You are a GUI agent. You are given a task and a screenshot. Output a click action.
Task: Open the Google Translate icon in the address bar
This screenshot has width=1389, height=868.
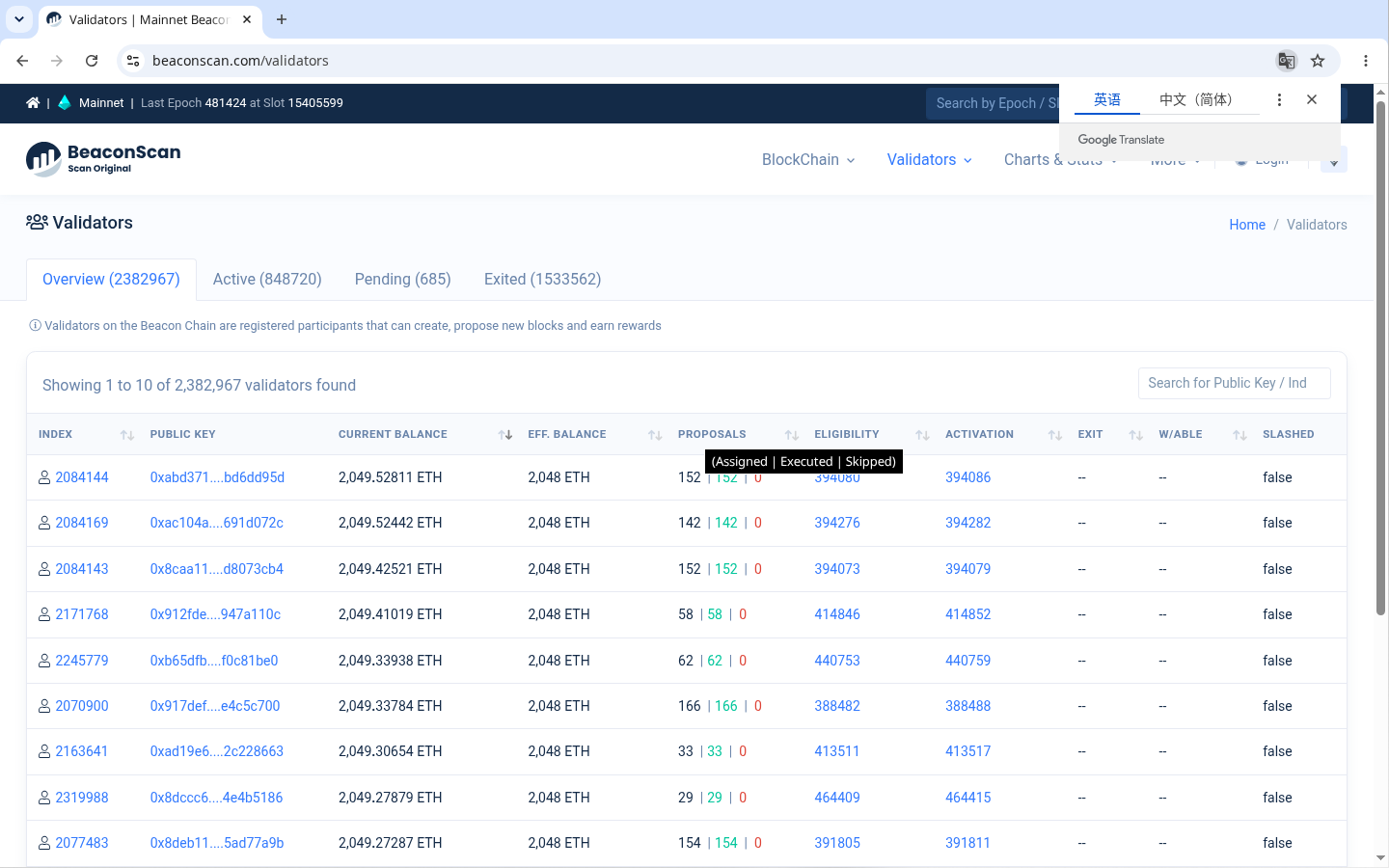click(1287, 61)
